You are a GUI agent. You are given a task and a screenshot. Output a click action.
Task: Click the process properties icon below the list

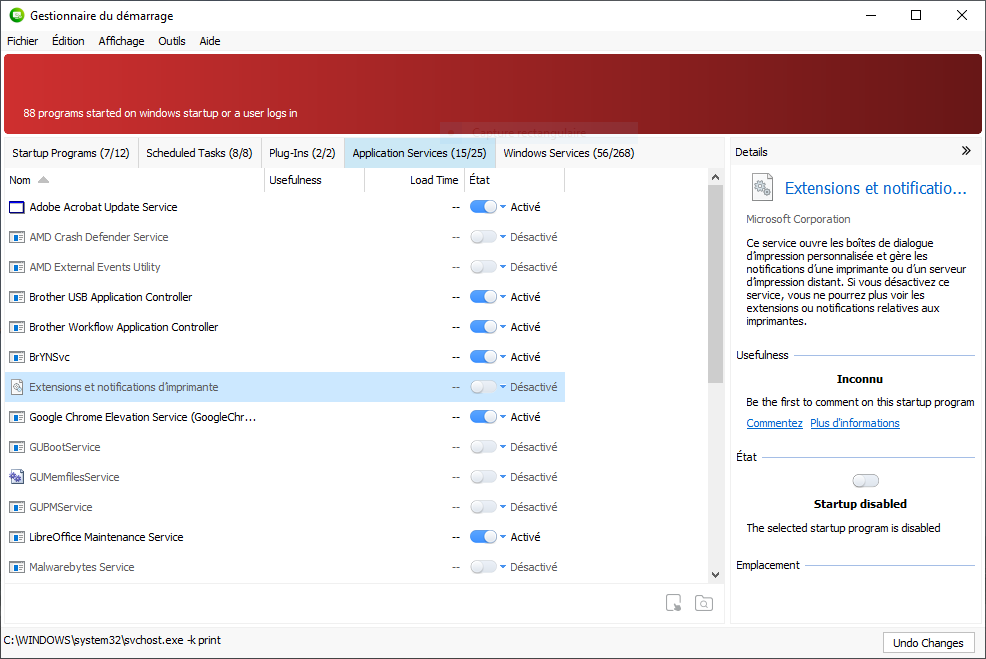[674, 603]
